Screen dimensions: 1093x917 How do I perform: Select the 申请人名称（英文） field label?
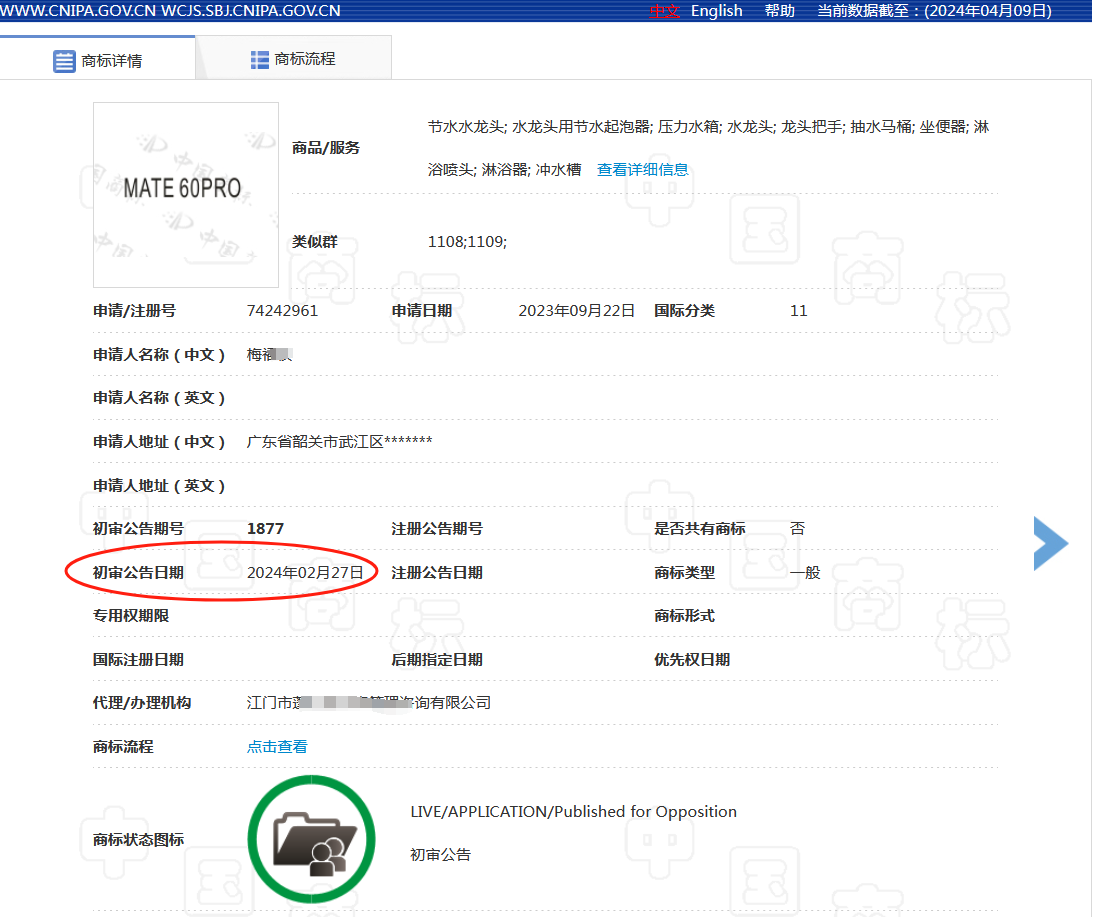[159, 398]
